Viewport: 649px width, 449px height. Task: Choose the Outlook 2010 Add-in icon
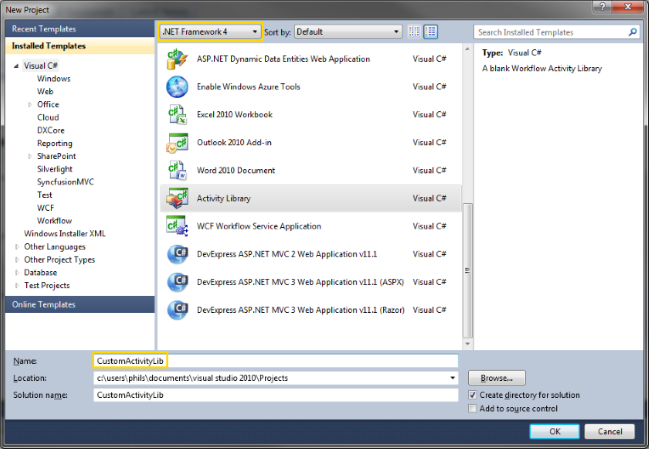tap(177, 142)
